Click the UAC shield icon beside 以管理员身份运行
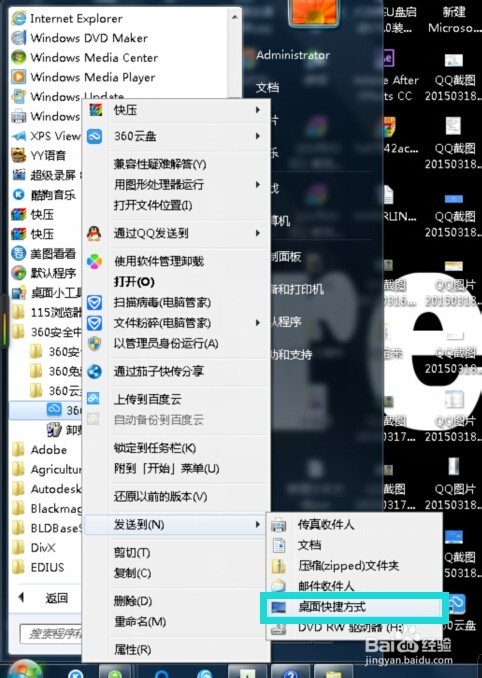 [x=94, y=344]
